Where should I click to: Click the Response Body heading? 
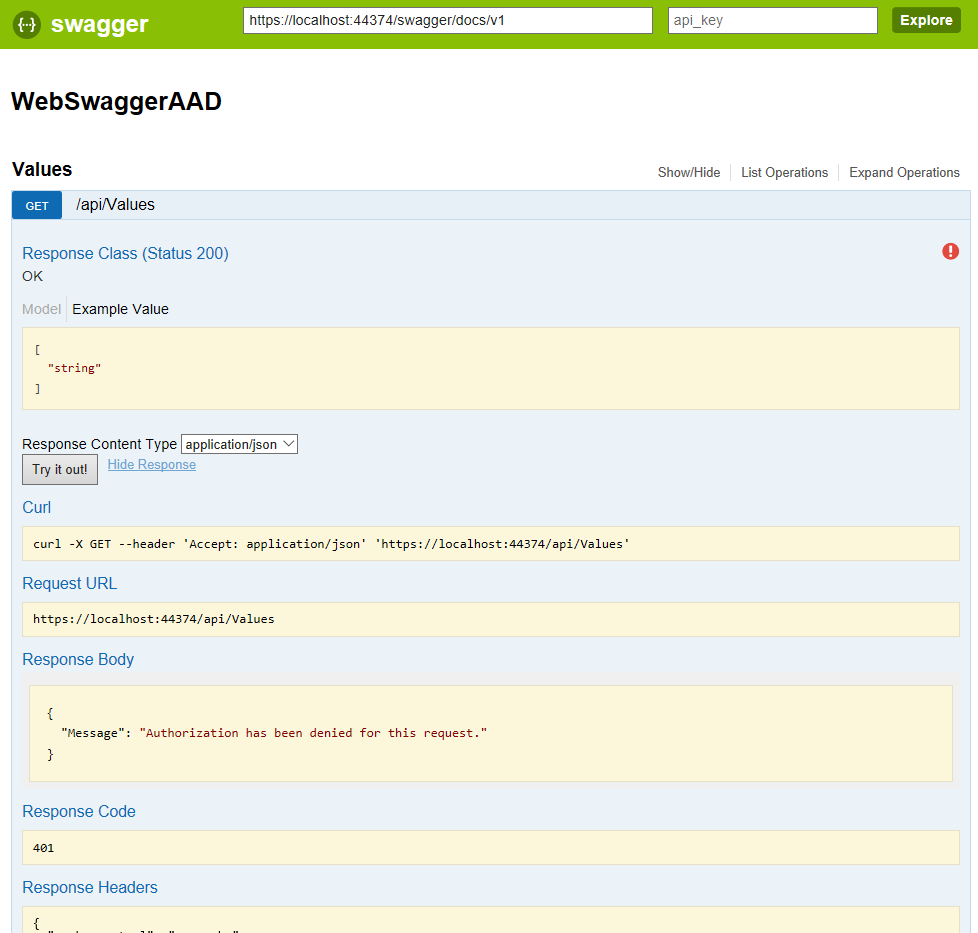[x=78, y=659]
